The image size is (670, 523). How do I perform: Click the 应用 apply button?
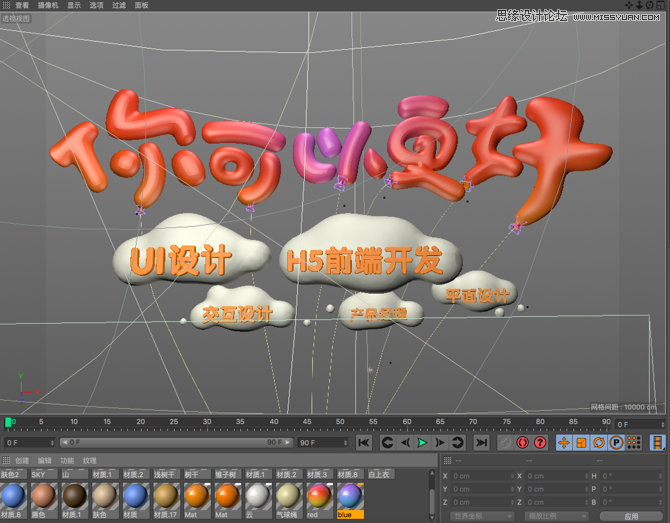tap(632, 516)
